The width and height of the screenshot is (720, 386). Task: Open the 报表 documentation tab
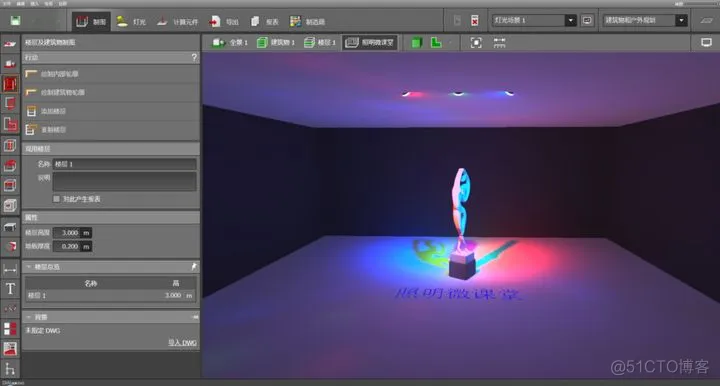pos(265,22)
